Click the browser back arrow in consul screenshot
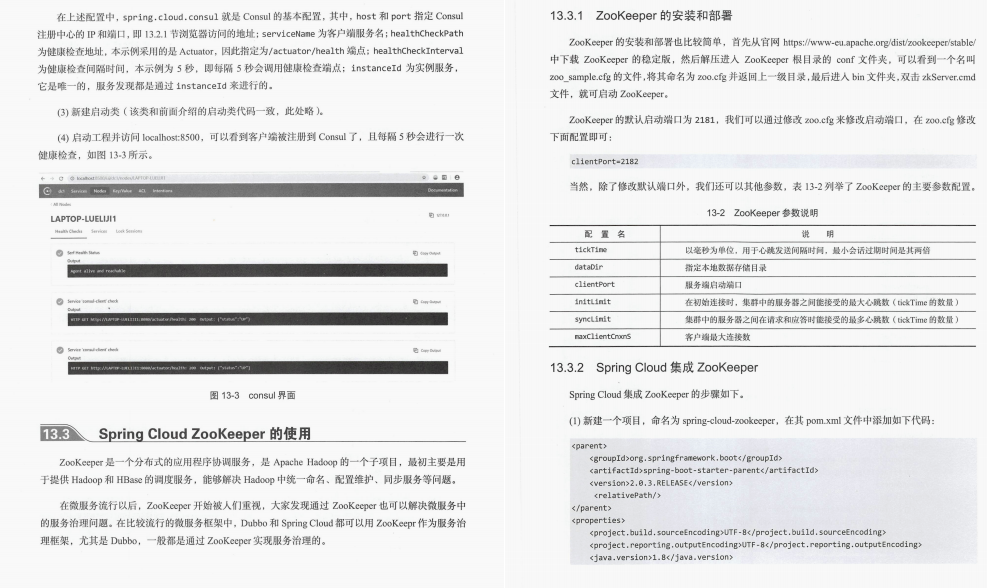The image size is (987, 588). coord(43,178)
